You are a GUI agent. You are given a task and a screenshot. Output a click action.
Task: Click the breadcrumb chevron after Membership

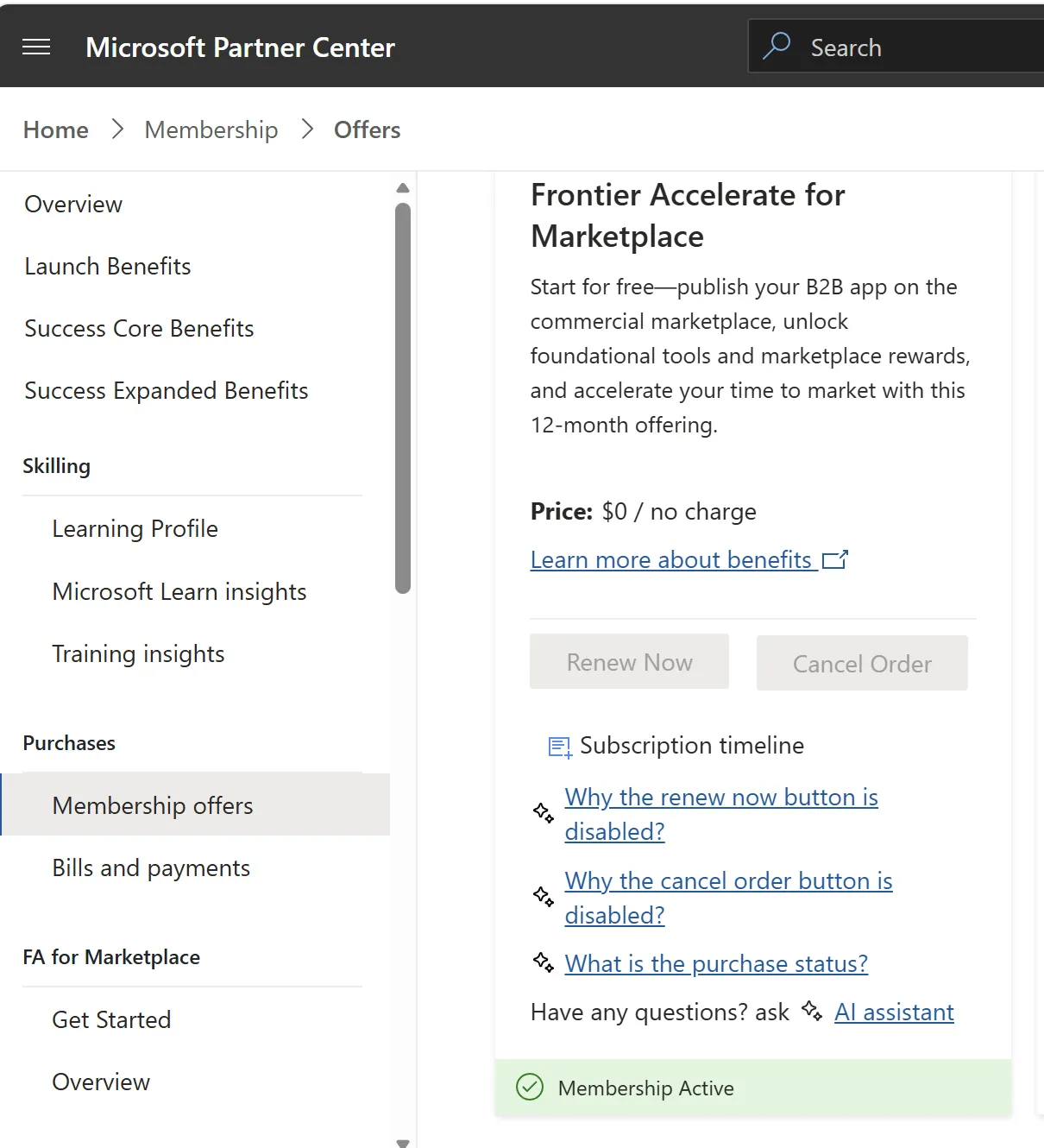click(307, 129)
